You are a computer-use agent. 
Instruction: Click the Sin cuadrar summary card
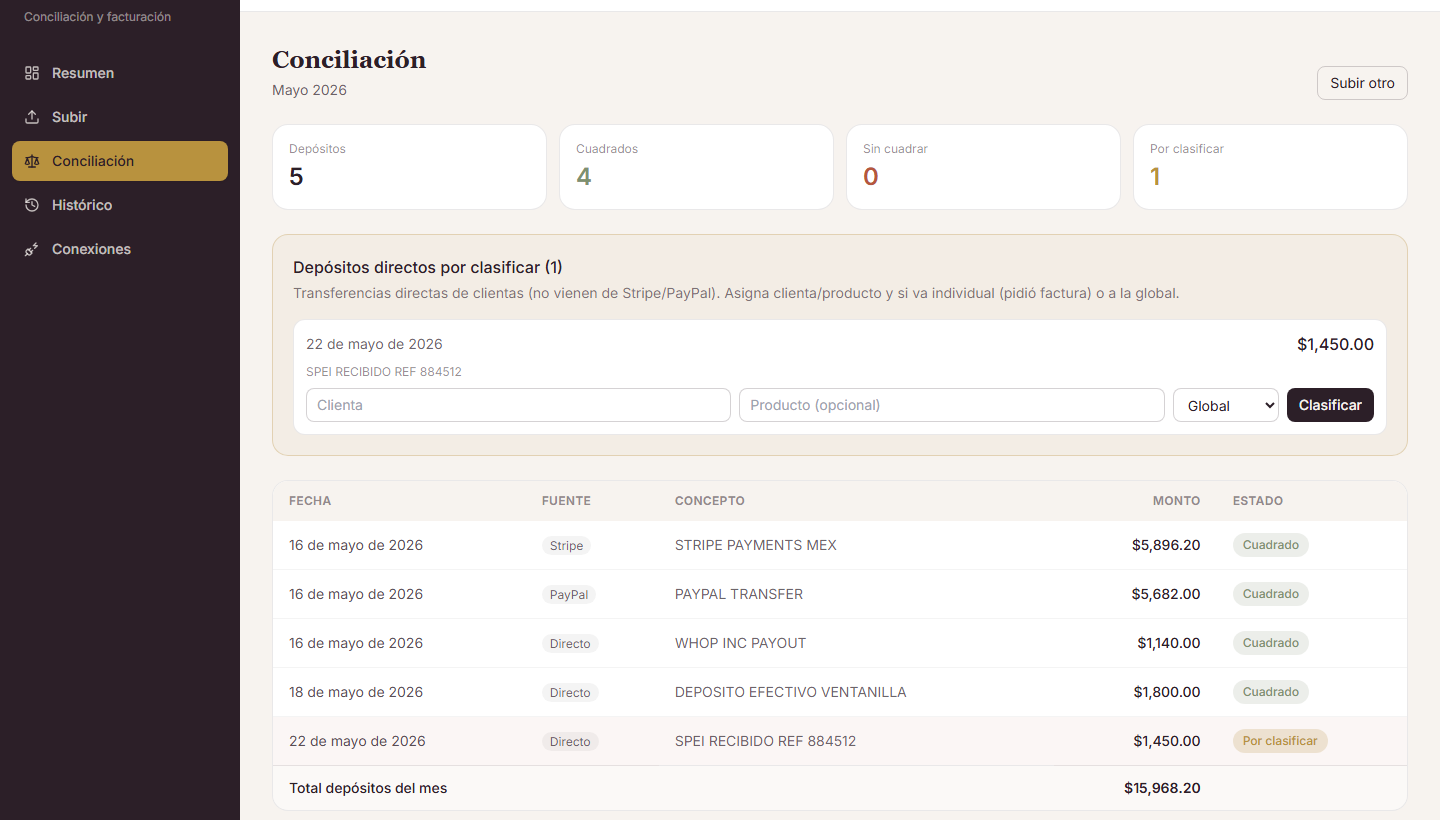point(983,167)
